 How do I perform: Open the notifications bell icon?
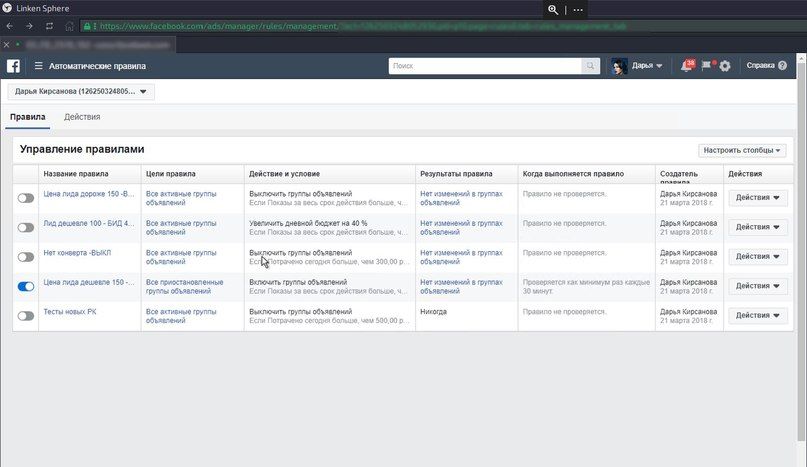(x=687, y=65)
